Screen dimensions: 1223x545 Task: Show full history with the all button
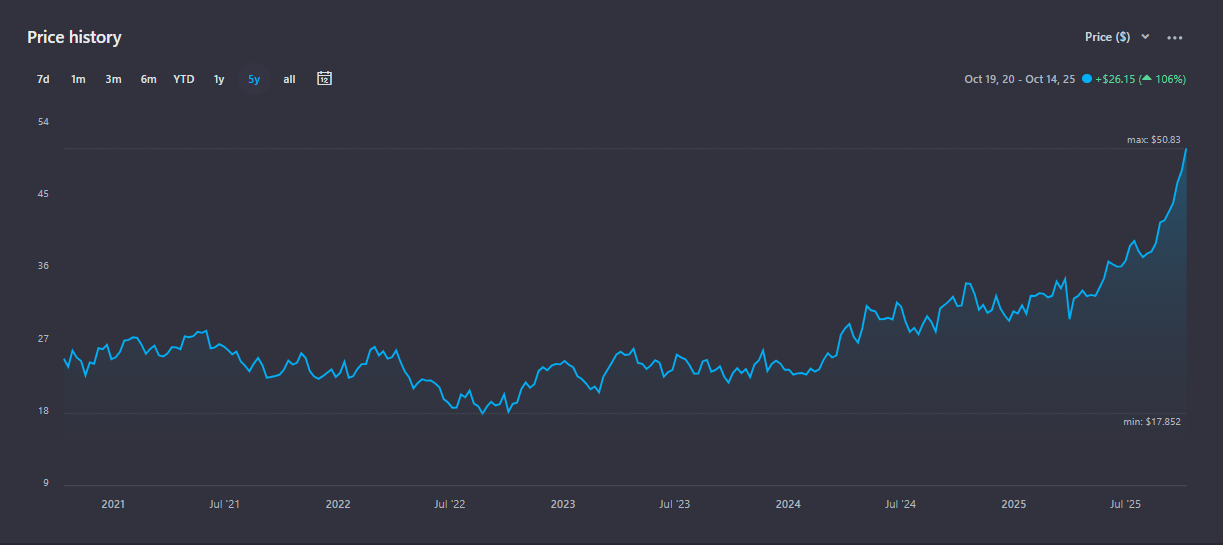(x=289, y=79)
